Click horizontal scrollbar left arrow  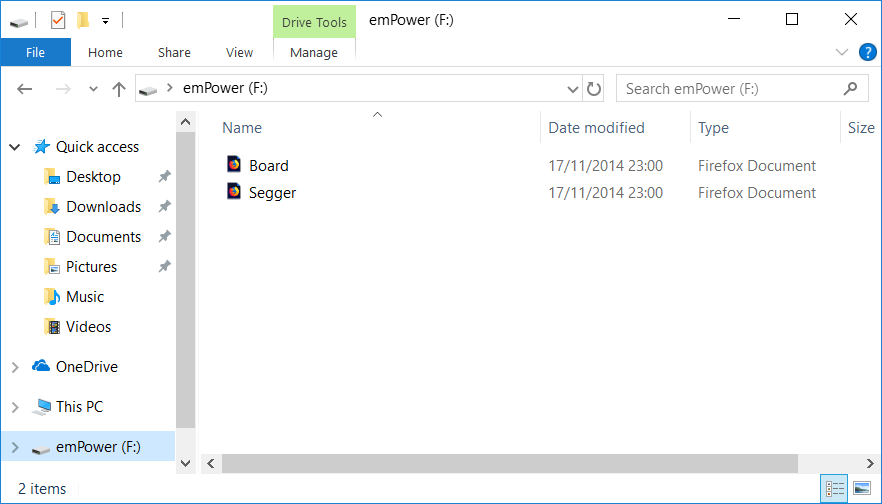tap(211, 464)
